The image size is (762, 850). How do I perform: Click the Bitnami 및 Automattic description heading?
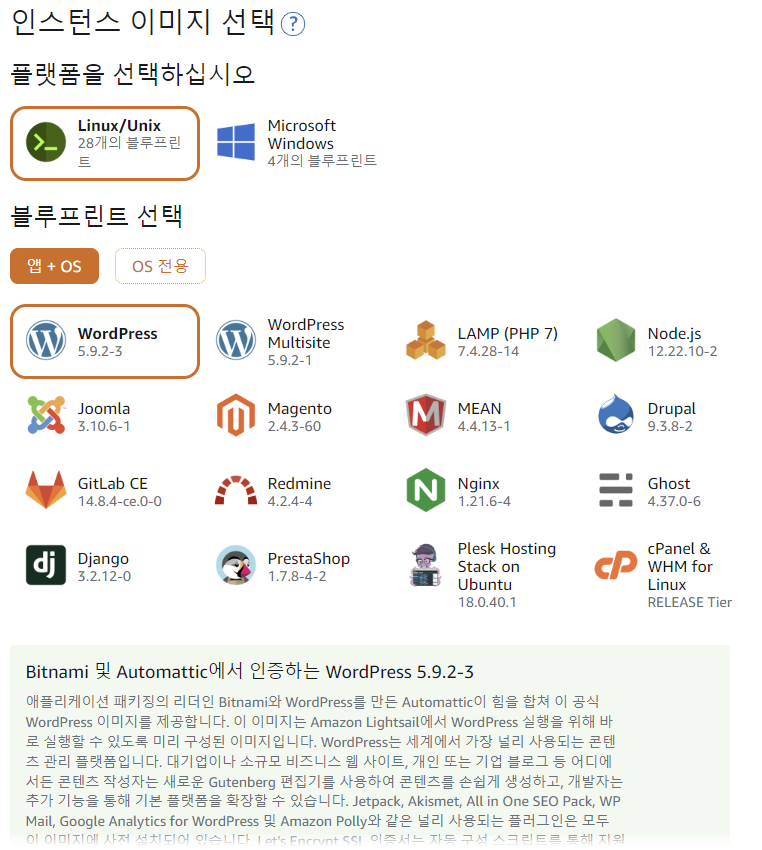(x=249, y=672)
